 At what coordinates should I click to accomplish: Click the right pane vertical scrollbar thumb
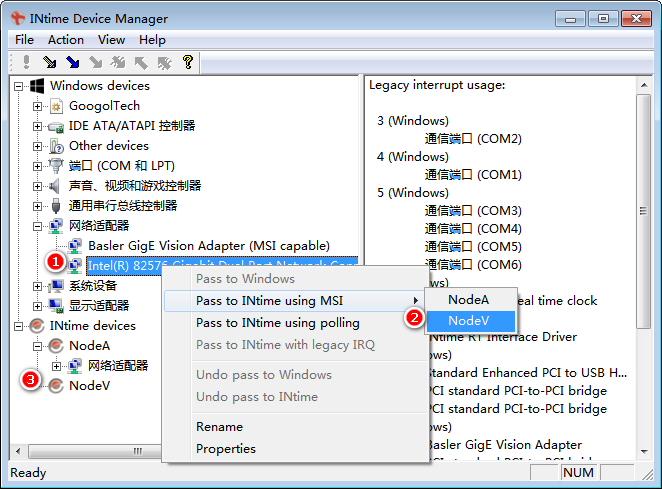643,211
